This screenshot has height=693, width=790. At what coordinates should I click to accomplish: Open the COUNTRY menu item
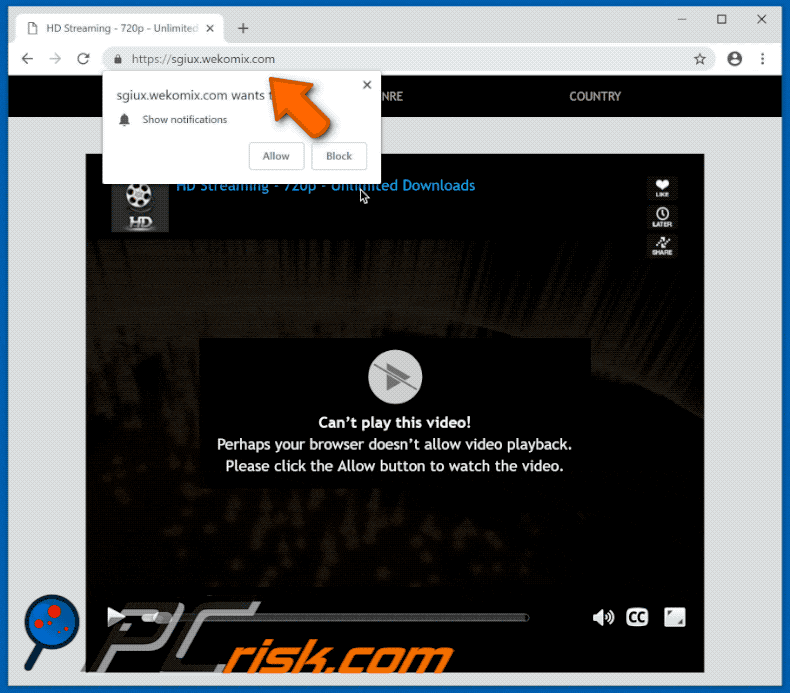coord(595,96)
